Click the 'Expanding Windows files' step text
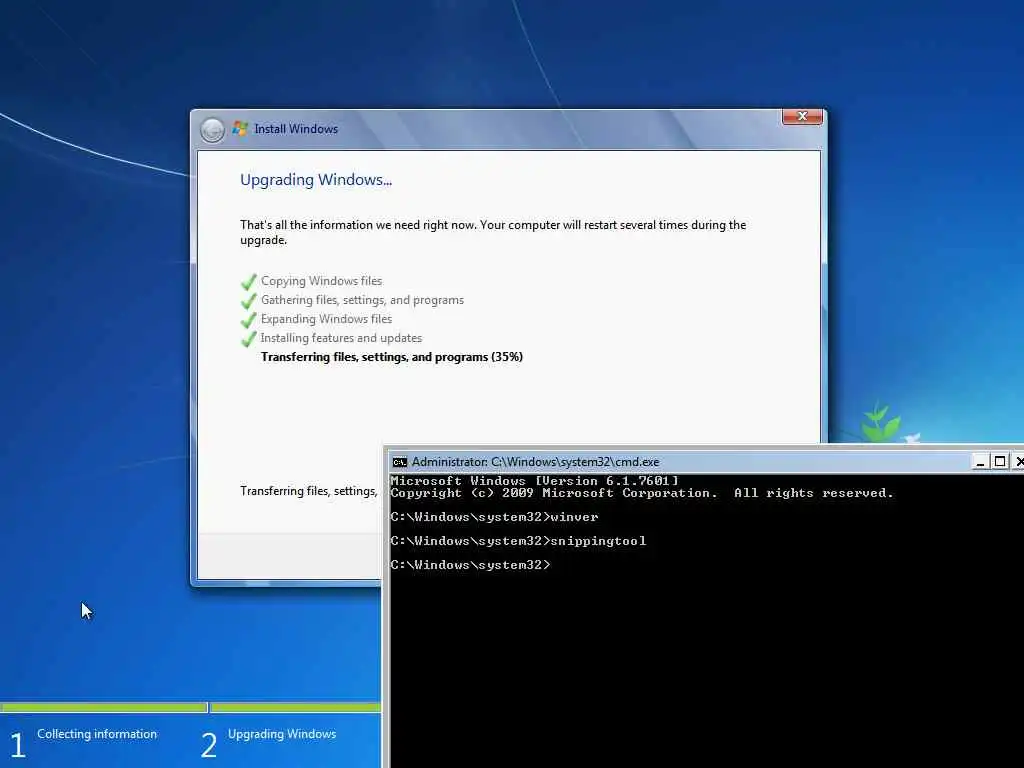 tap(327, 319)
